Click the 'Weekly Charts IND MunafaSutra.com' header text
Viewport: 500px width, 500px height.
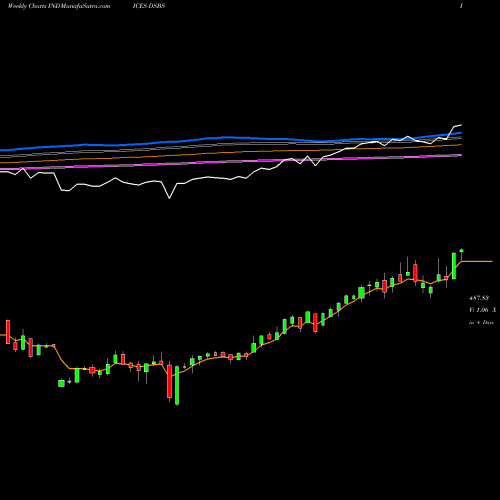coord(59,6)
